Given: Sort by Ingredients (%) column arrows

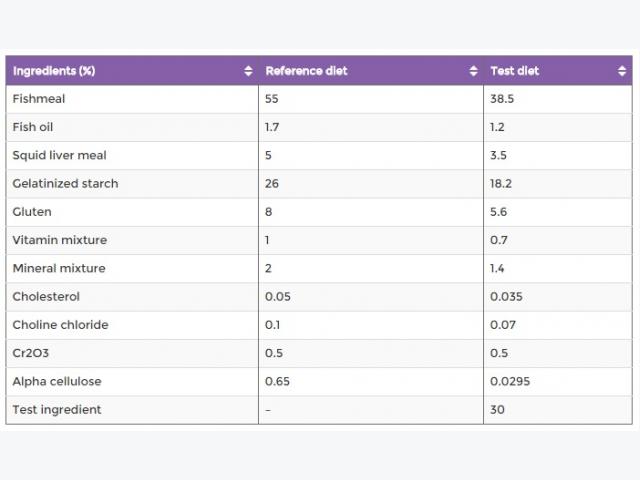Looking at the screenshot, I should 248,71.
